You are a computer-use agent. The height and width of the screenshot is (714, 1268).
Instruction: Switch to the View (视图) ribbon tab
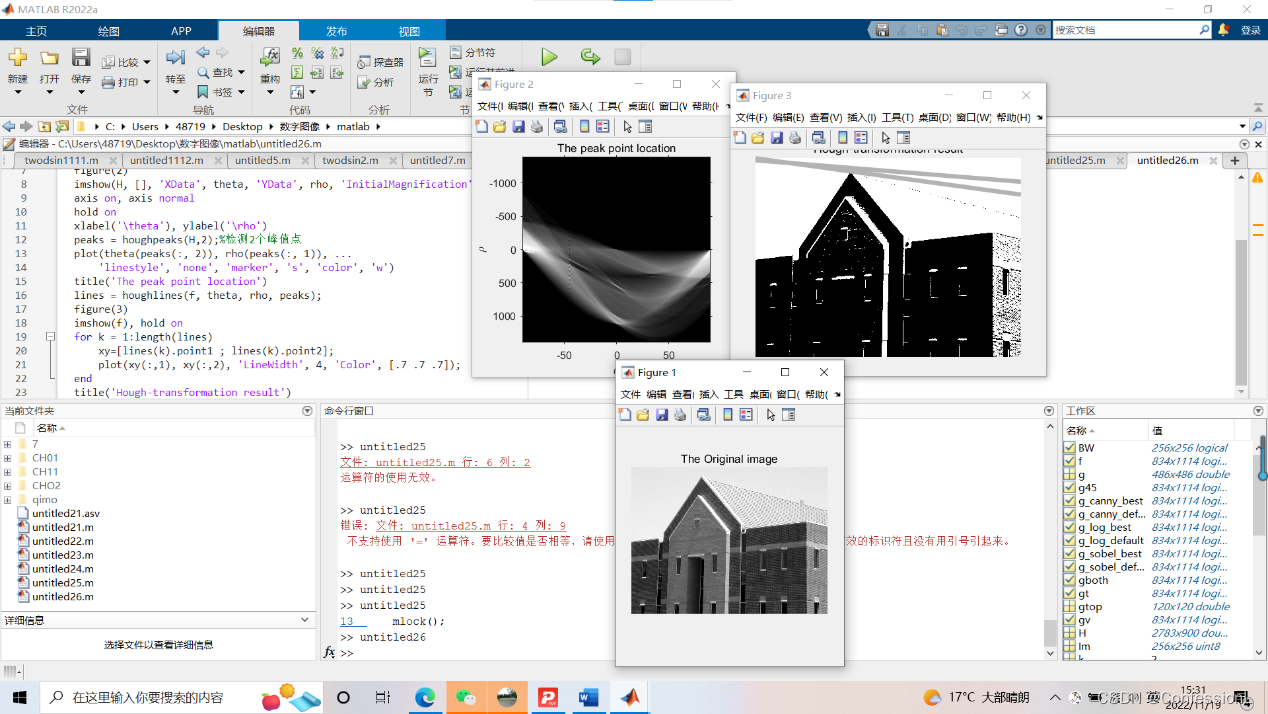pos(409,31)
